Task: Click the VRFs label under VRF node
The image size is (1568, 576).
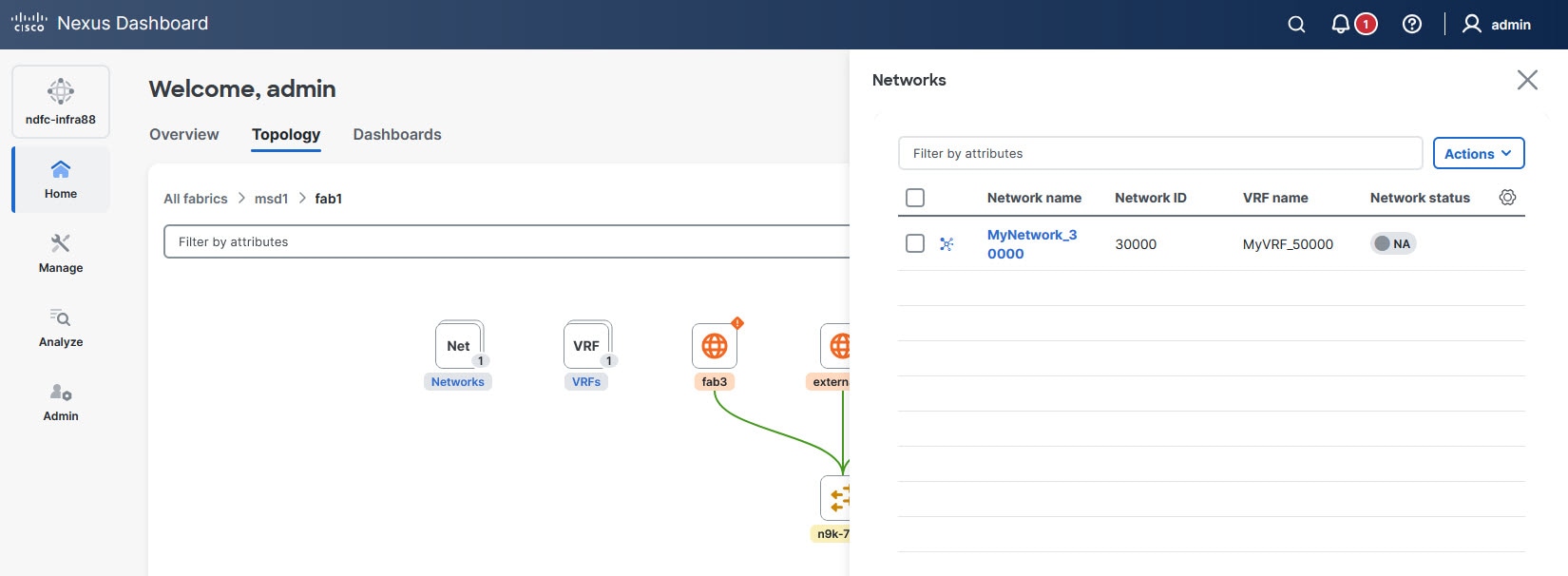Action: click(x=586, y=382)
